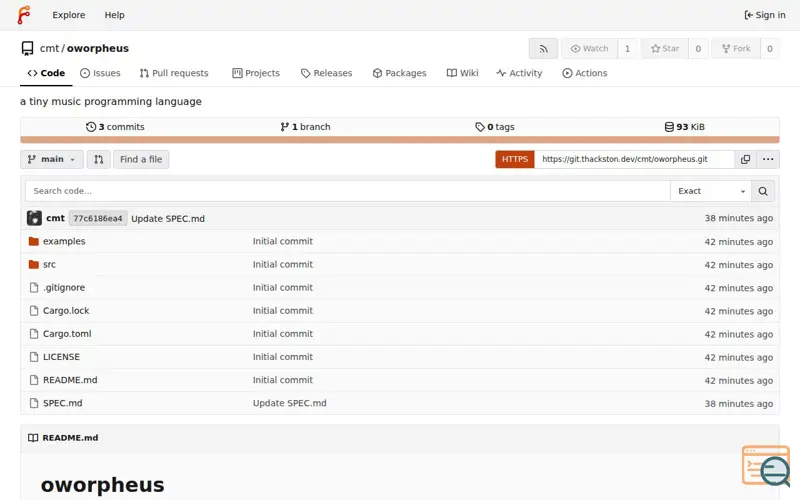800x500 pixels.
Task: Open the LICENSE file
Action: (x=61, y=357)
